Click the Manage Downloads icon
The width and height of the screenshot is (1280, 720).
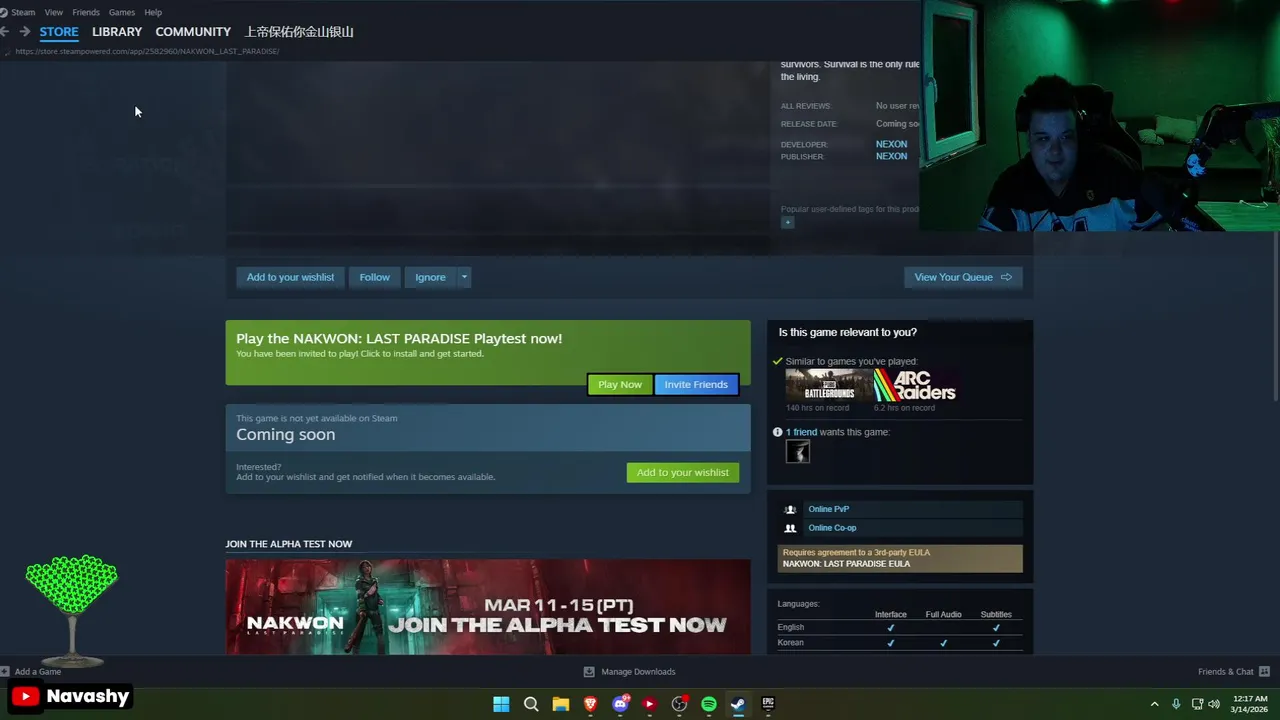point(589,672)
